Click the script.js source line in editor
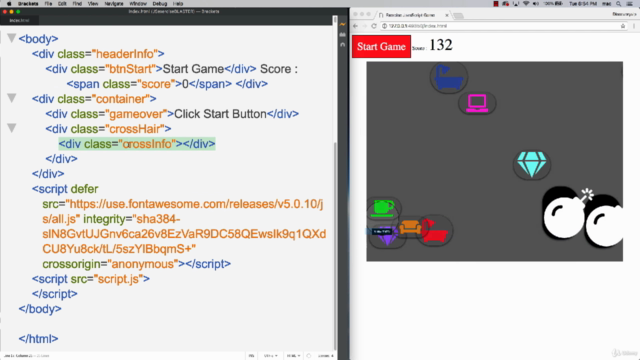 tap(91, 279)
